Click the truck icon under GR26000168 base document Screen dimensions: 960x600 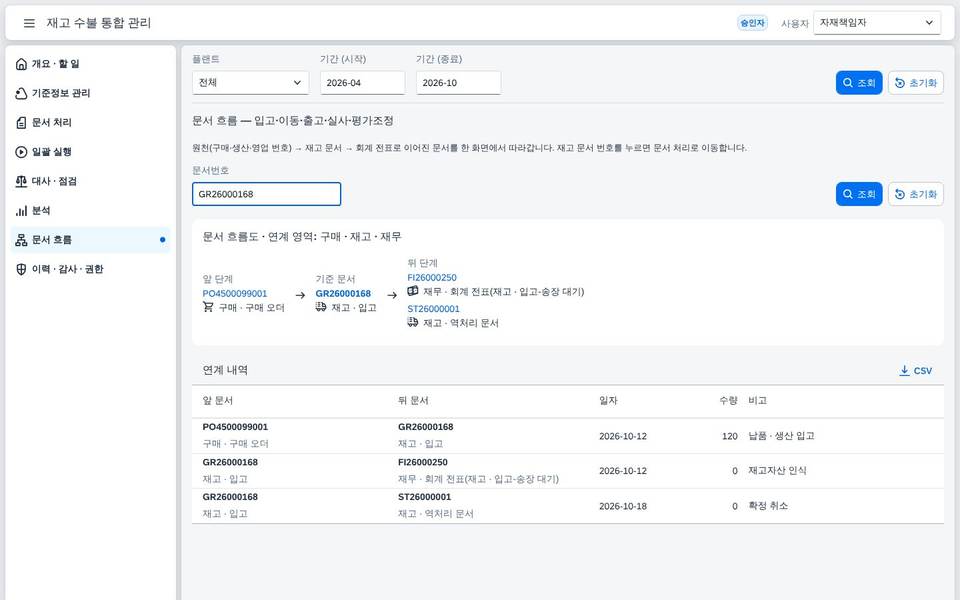pos(321,307)
